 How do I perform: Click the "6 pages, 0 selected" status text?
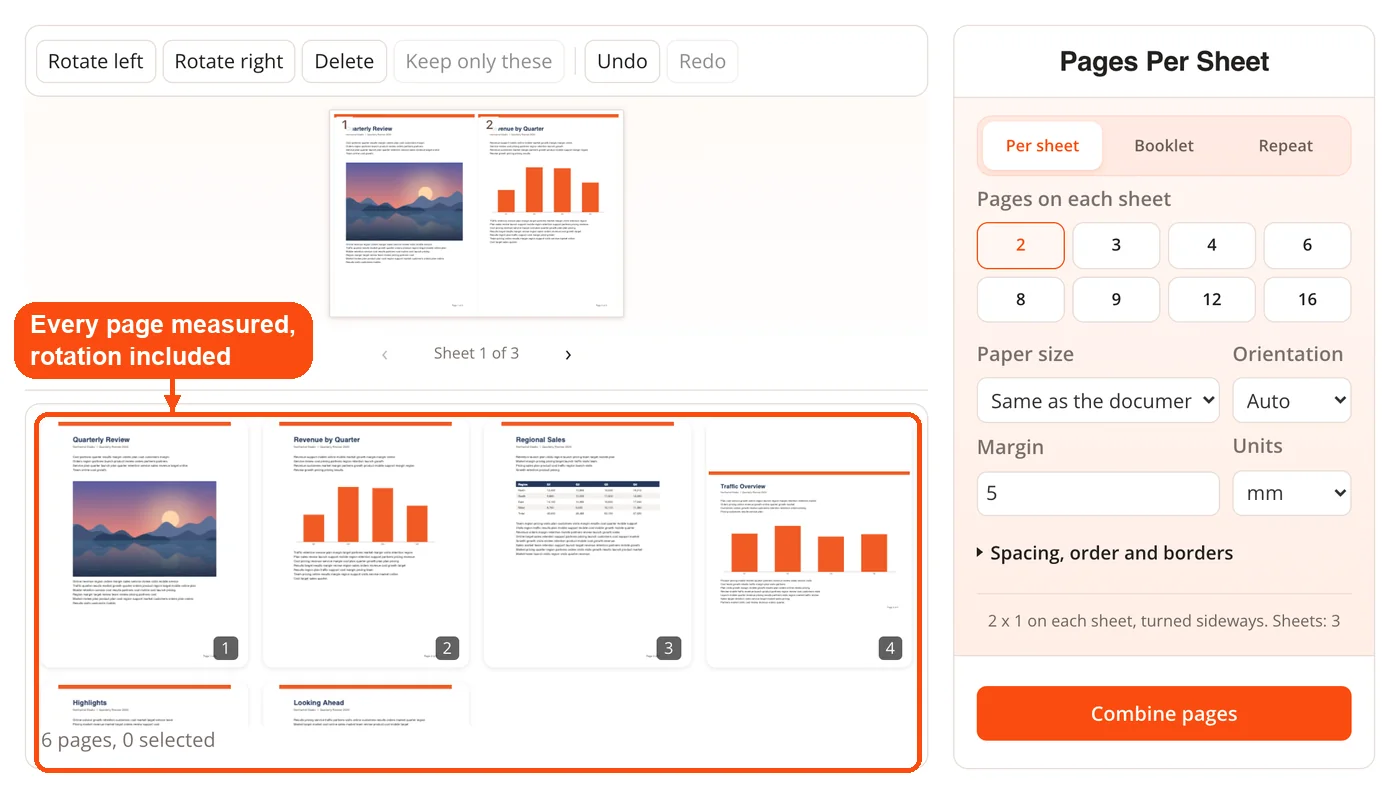128,740
